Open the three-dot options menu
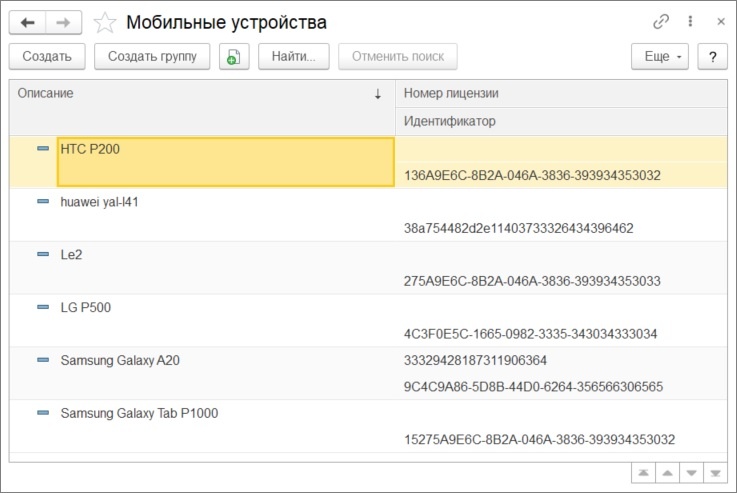The height and width of the screenshot is (493, 737). pyautogui.click(x=690, y=21)
